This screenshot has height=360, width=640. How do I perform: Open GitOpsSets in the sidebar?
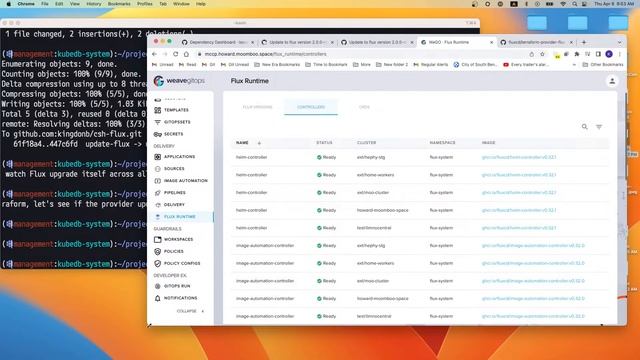click(x=177, y=122)
